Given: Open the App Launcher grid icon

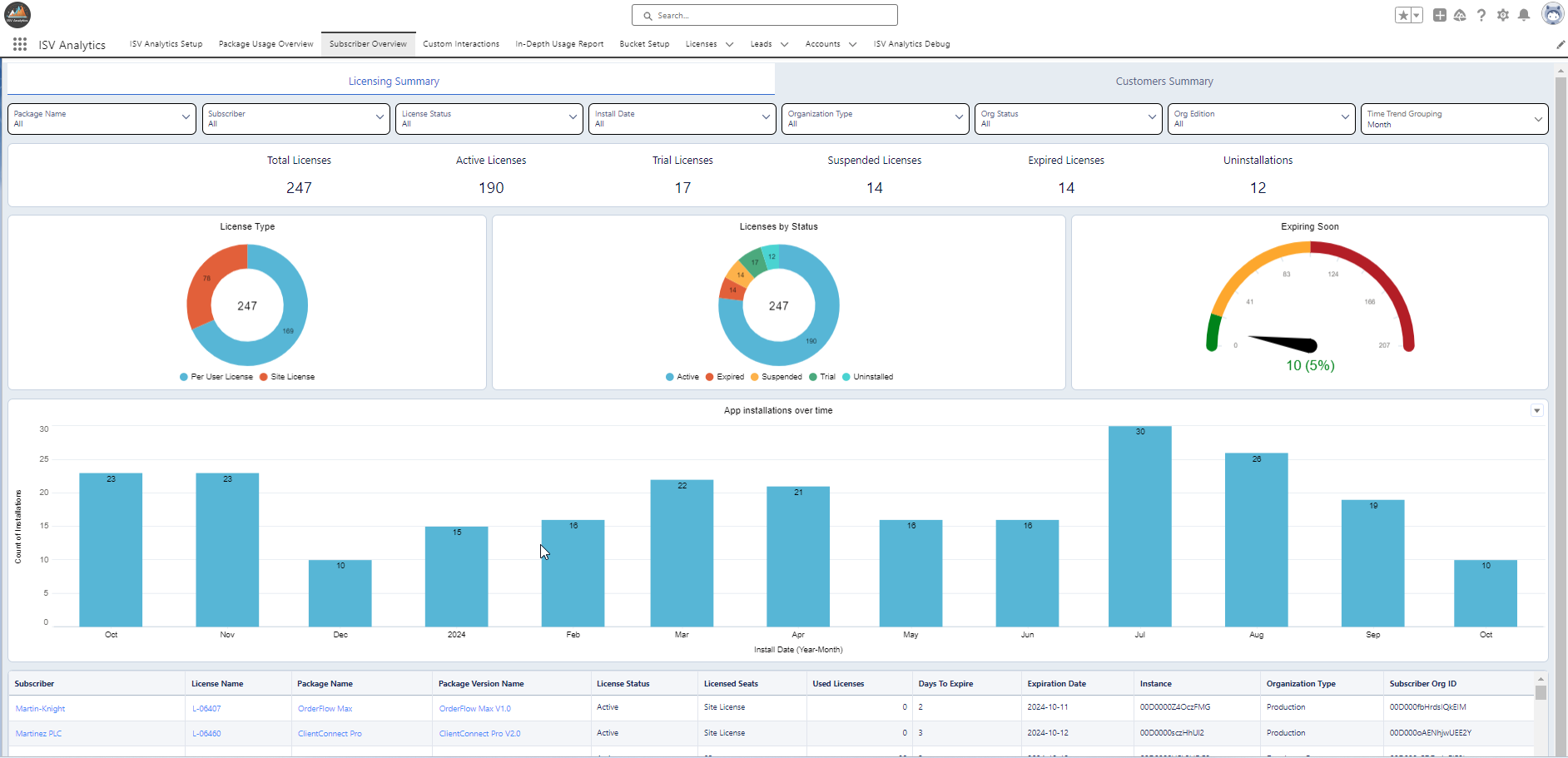Looking at the screenshot, I should tap(20, 44).
